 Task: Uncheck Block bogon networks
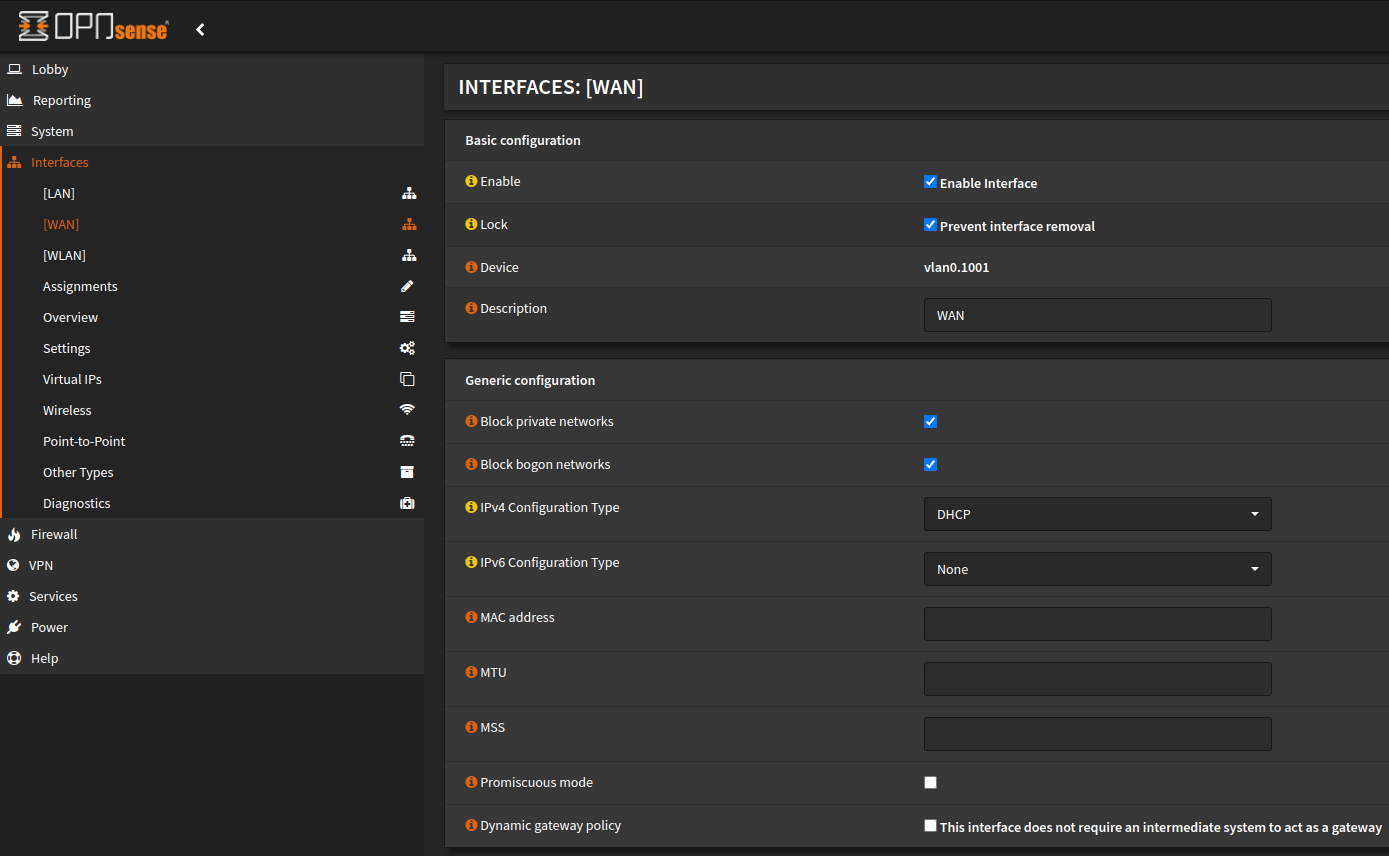pyautogui.click(x=930, y=465)
